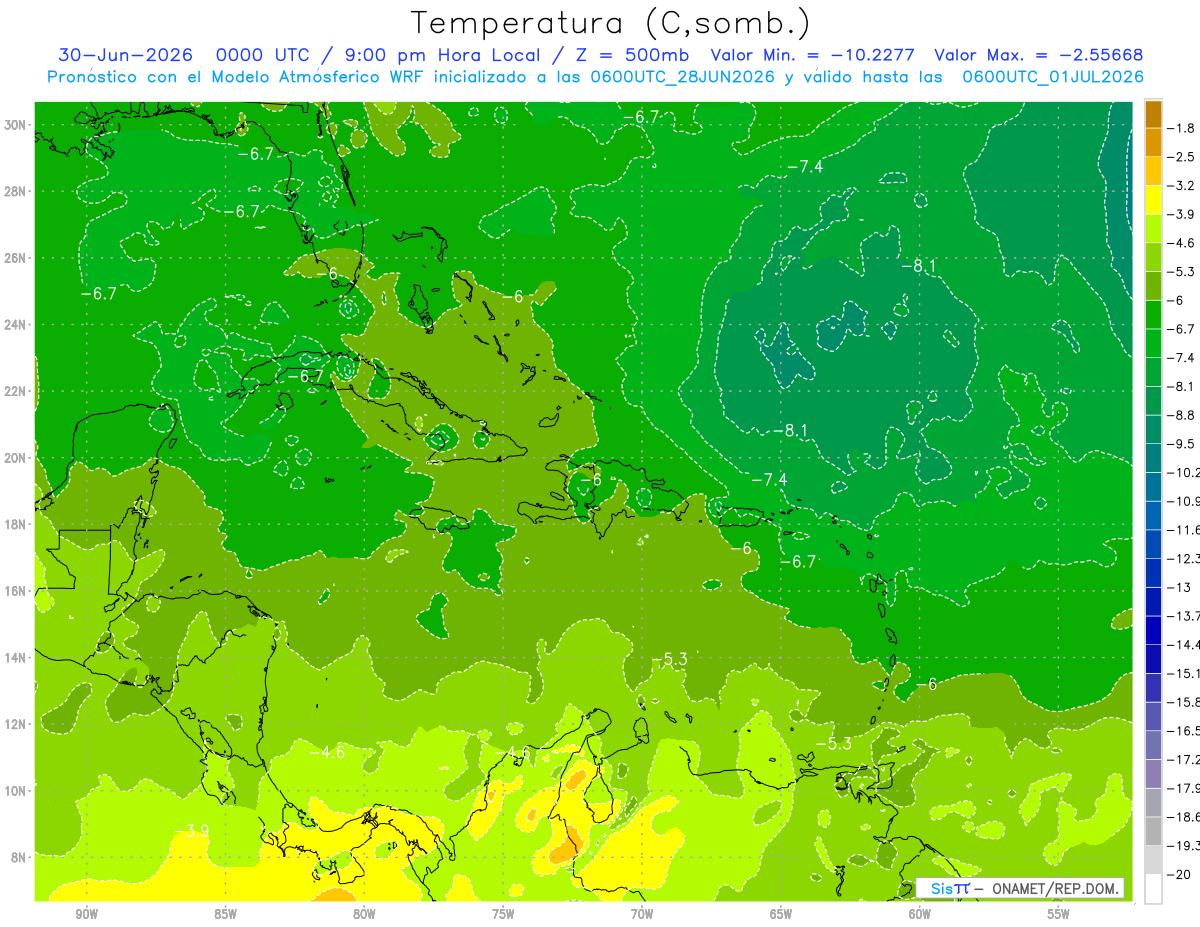Pick the gray colorbar swatch between -18.6 and -19.3
1200x927 pixels.
click(1153, 831)
